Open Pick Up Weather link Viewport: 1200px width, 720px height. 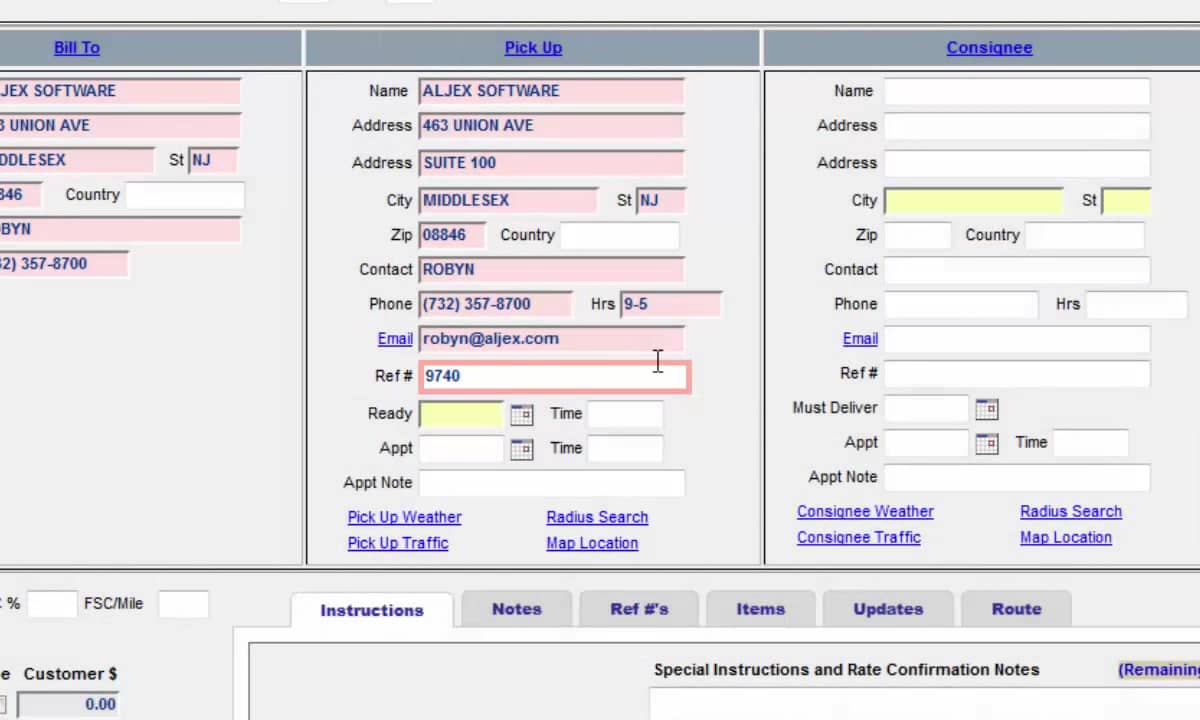(x=404, y=517)
